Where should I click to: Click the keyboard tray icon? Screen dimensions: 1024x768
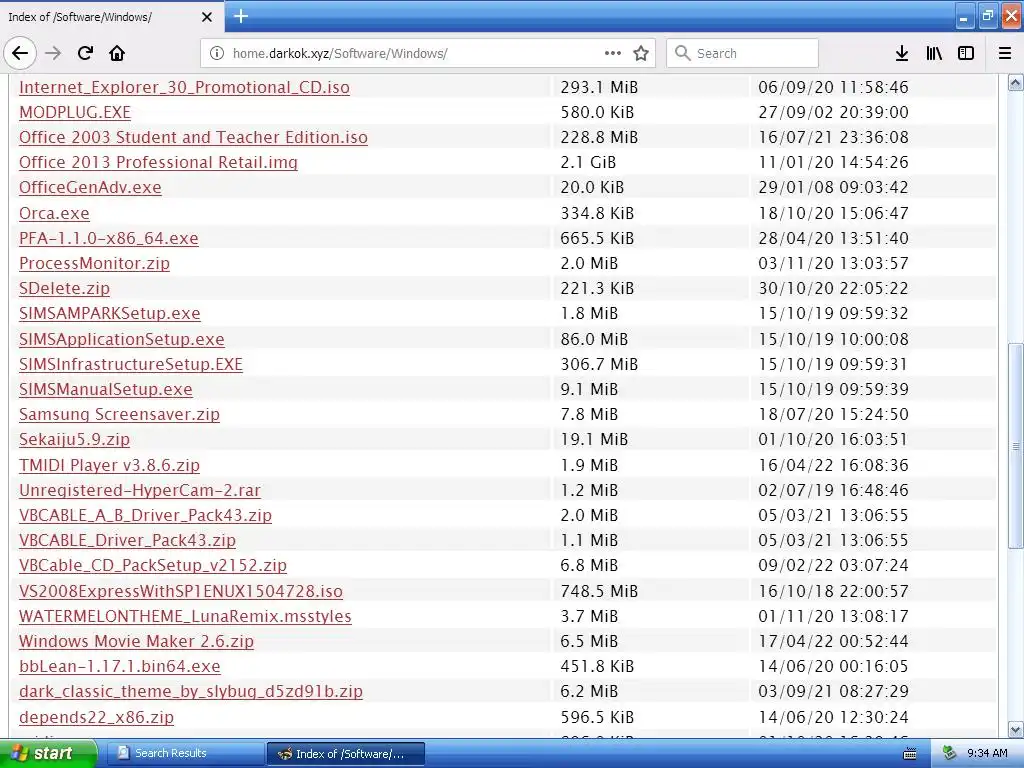tap(909, 754)
